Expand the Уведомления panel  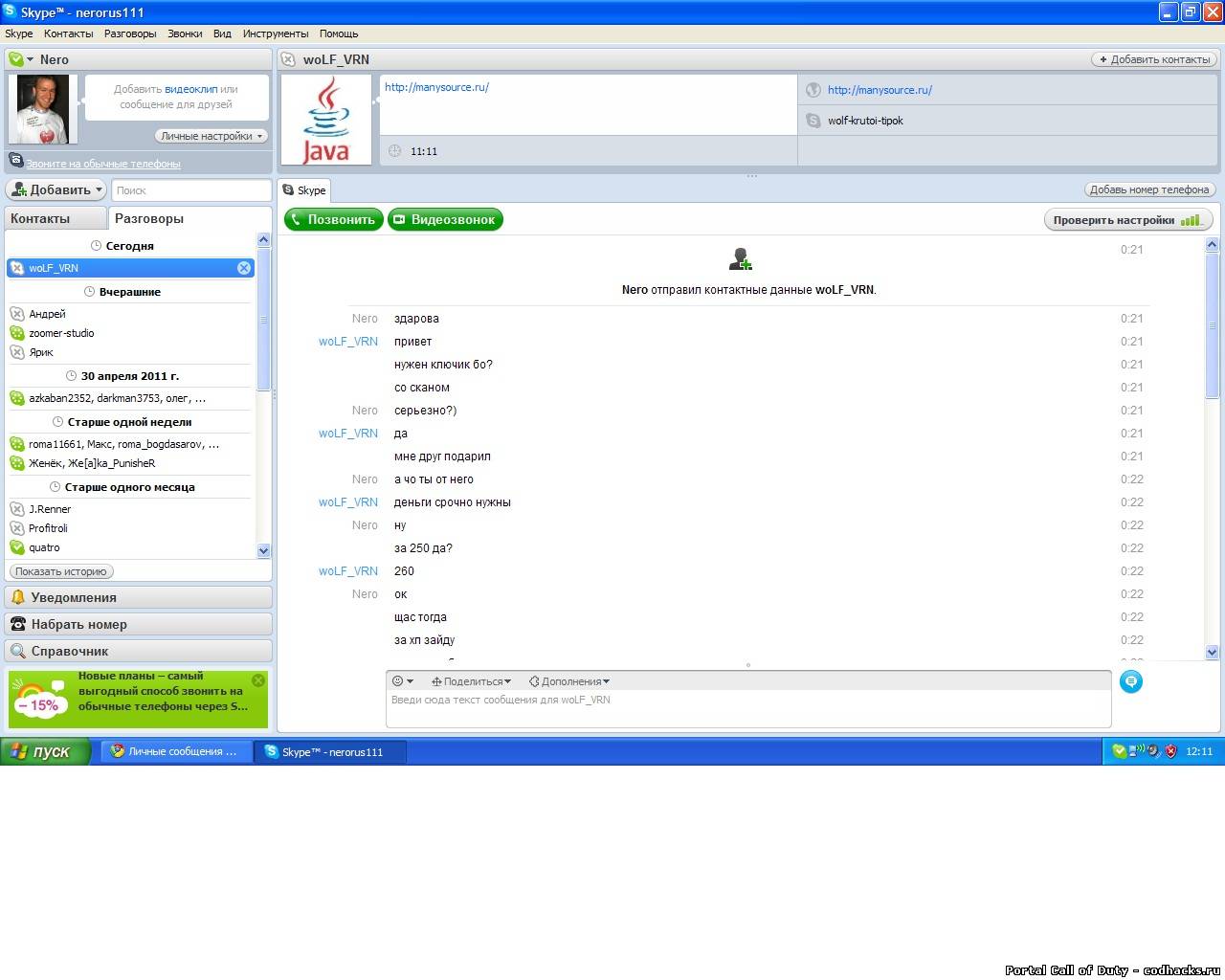coord(139,597)
